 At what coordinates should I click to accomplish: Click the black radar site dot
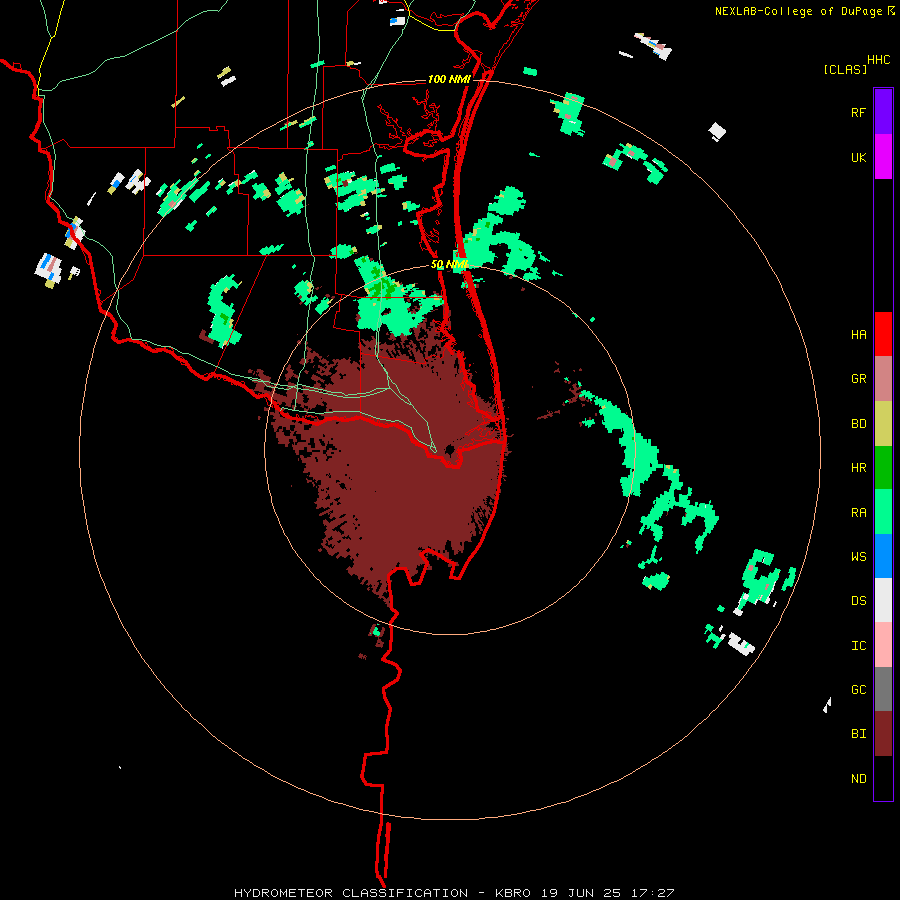pyautogui.click(x=449, y=449)
